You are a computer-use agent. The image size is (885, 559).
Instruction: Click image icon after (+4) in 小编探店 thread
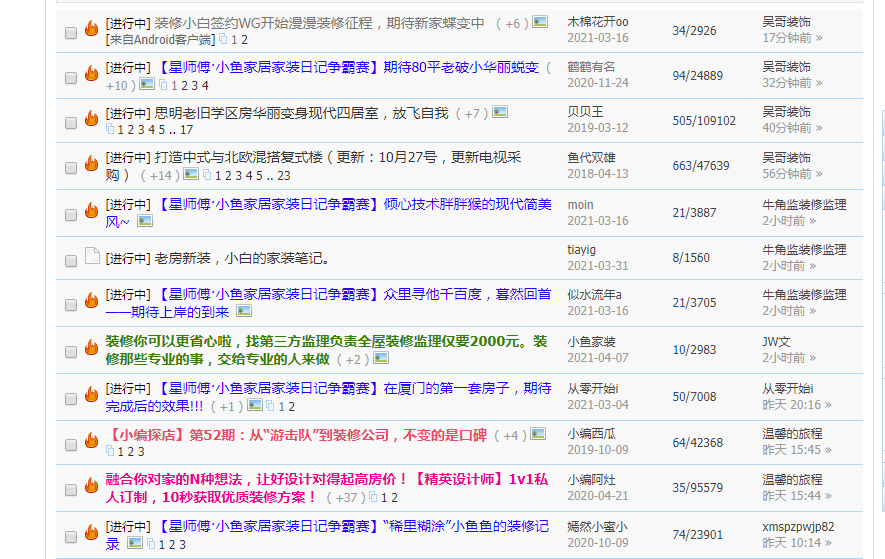pos(538,434)
